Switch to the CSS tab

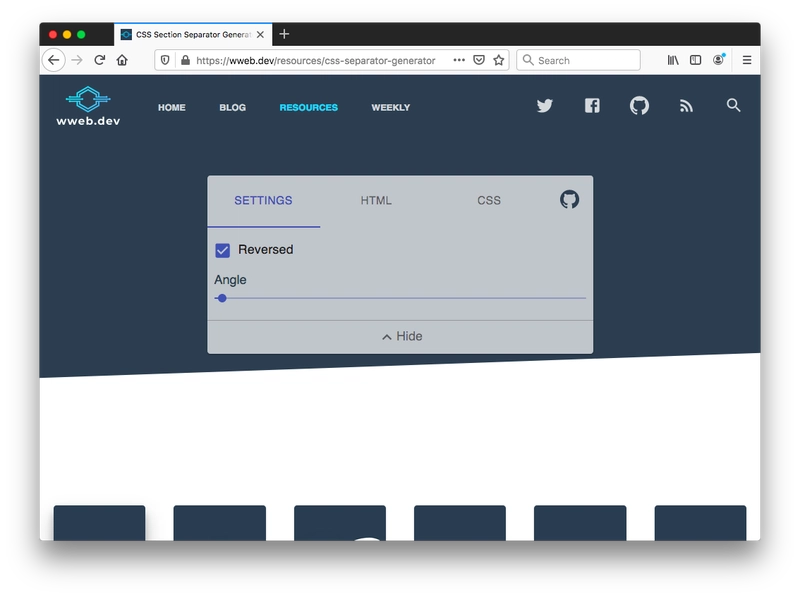click(489, 201)
